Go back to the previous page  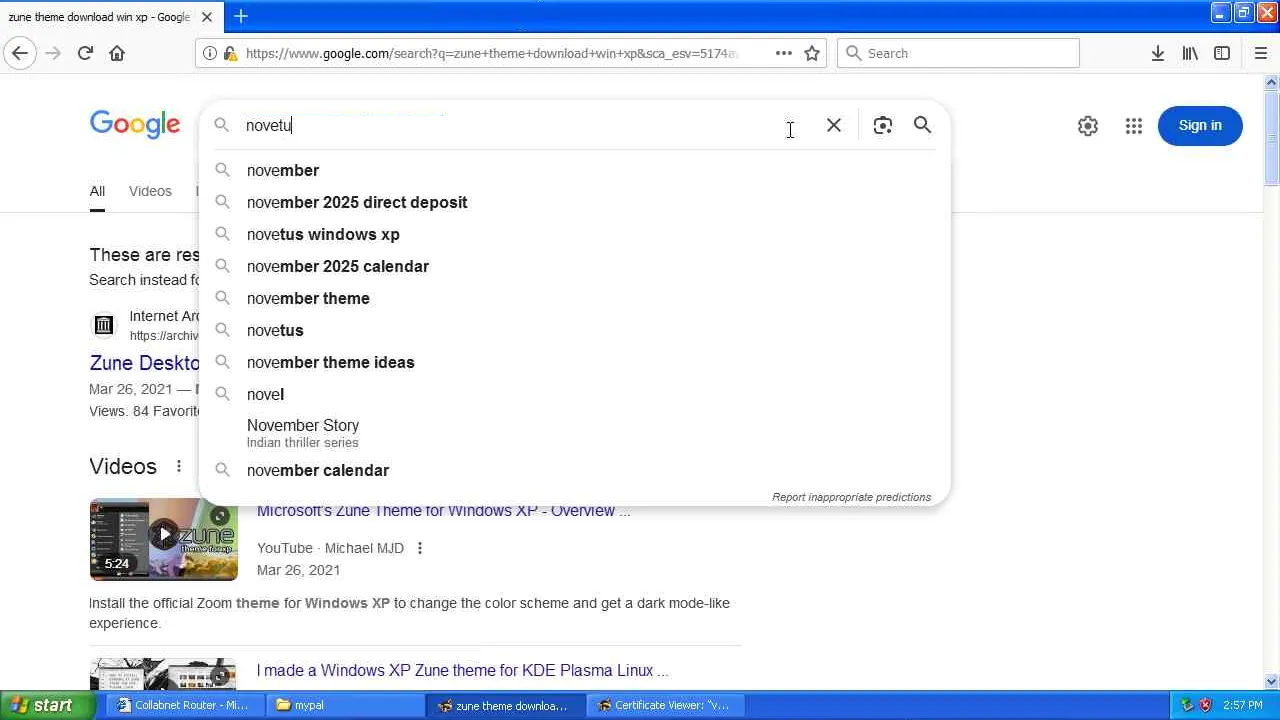(x=20, y=53)
